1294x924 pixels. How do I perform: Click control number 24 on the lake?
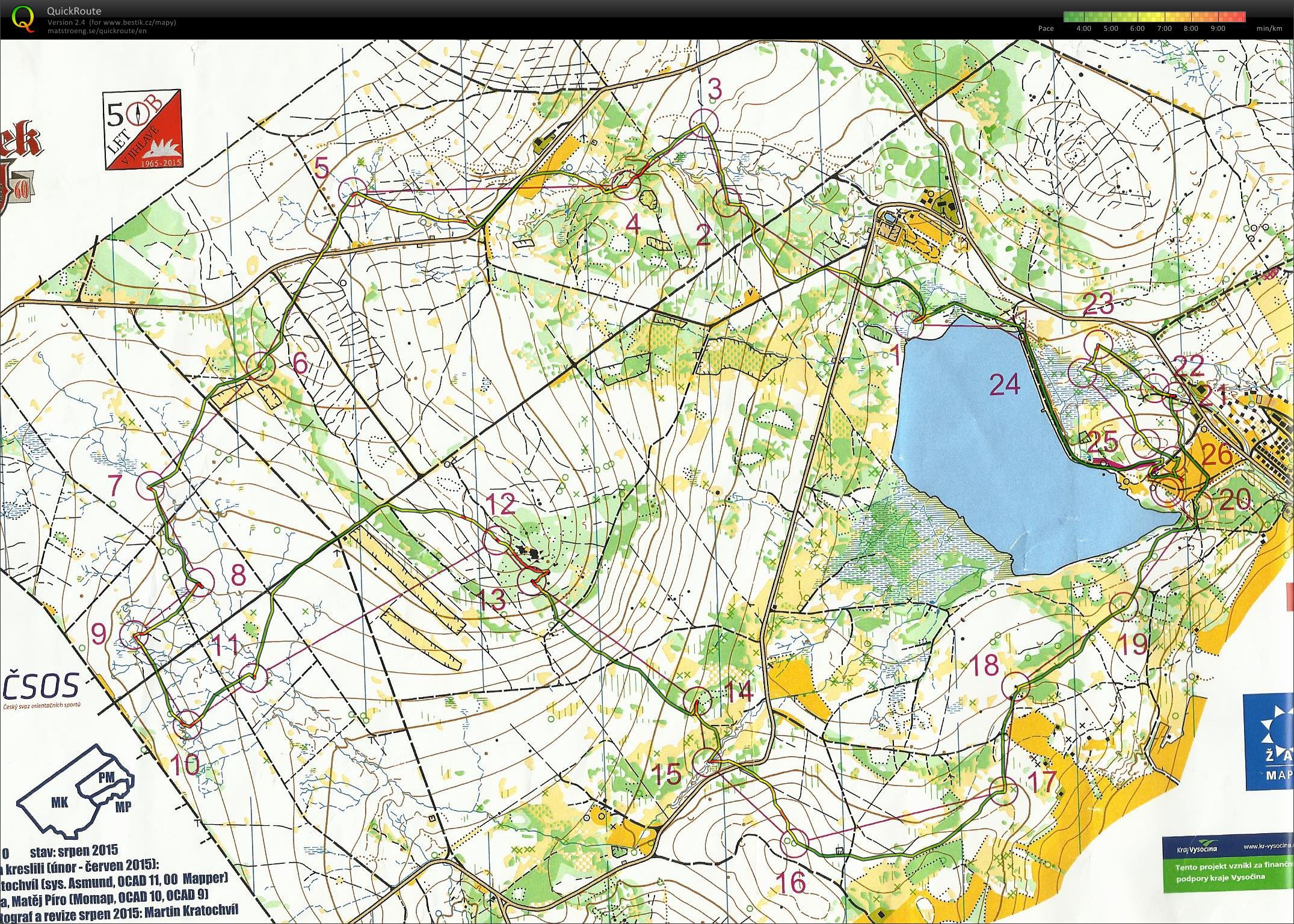[x=1005, y=384]
